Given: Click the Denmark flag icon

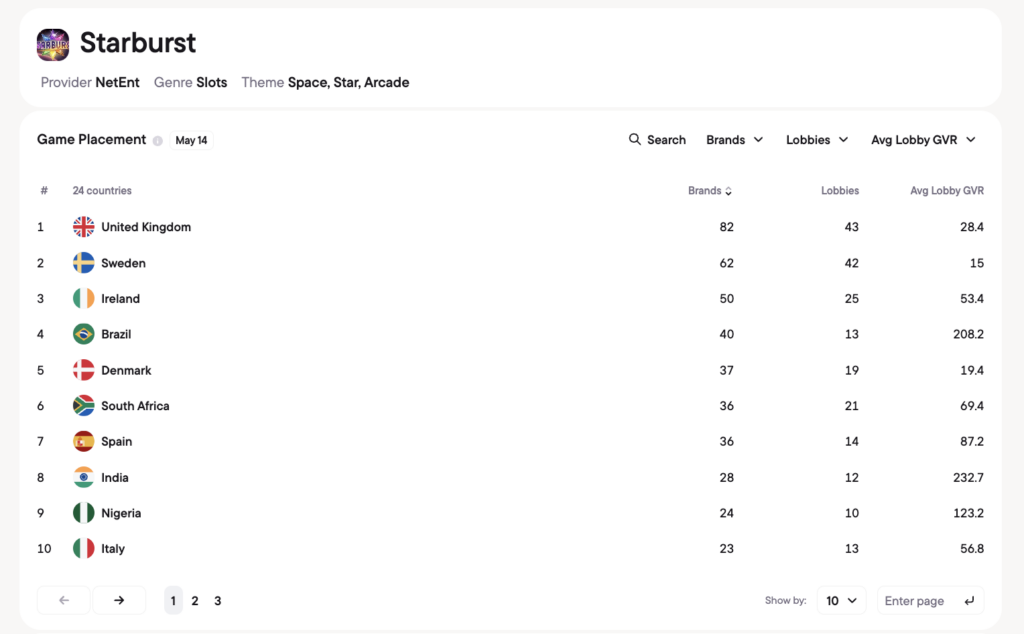Looking at the screenshot, I should tap(84, 370).
